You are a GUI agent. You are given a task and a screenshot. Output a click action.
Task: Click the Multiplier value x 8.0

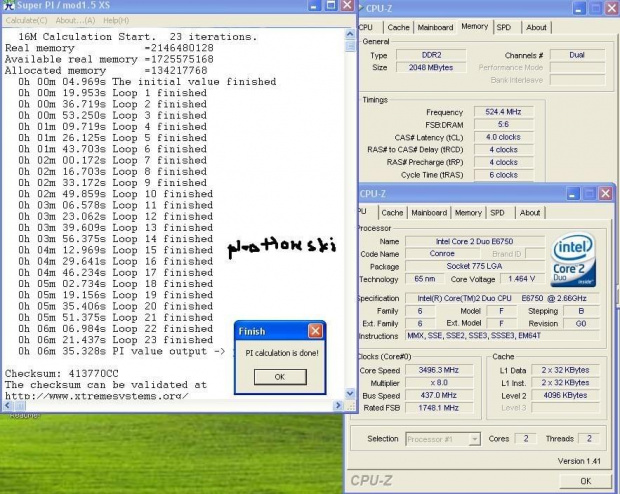click(439, 383)
